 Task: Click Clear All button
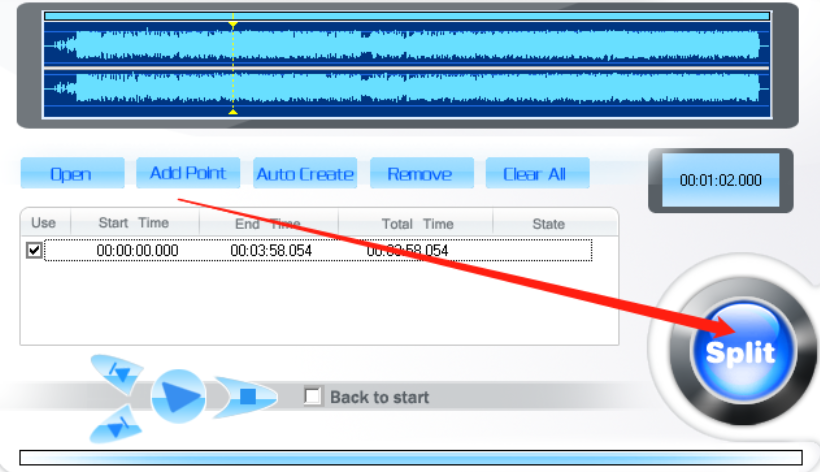537,173
